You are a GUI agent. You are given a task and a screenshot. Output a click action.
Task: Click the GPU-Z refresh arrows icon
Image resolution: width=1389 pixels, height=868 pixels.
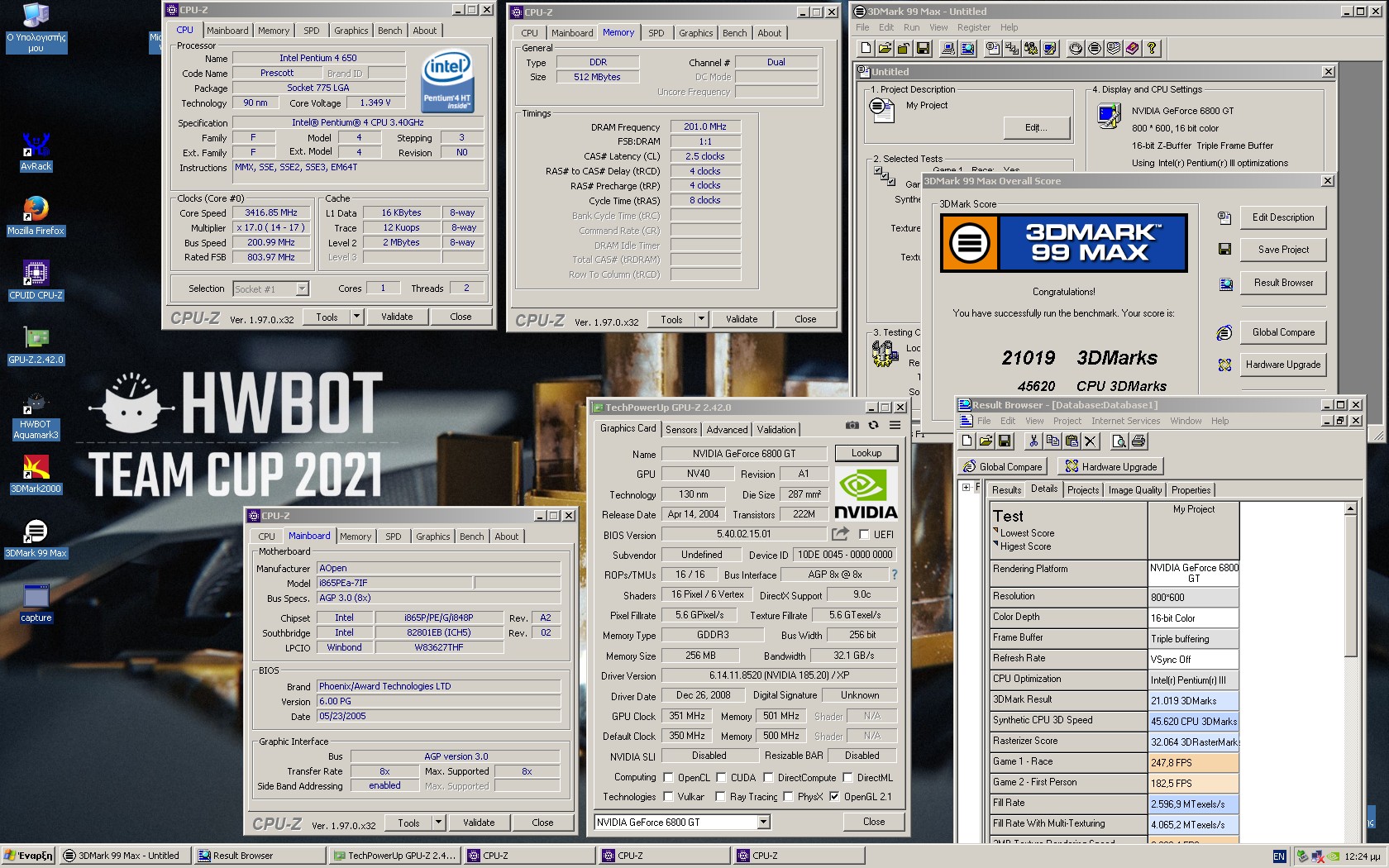coord(873,426)
